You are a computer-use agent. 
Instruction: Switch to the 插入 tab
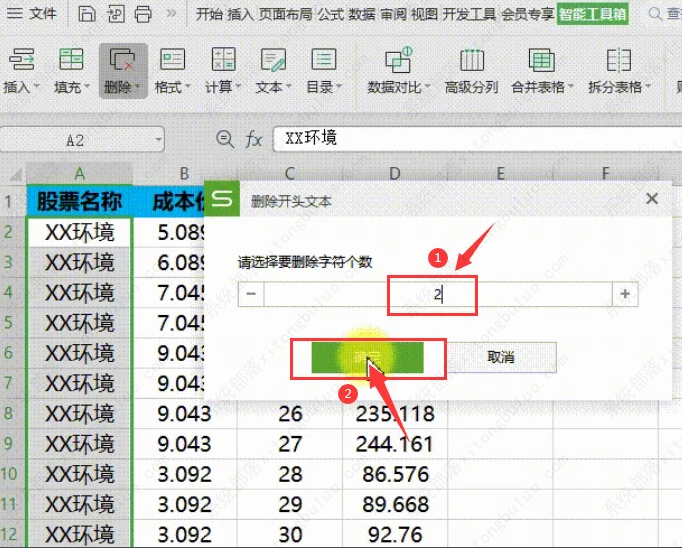[x=240, y=14]
